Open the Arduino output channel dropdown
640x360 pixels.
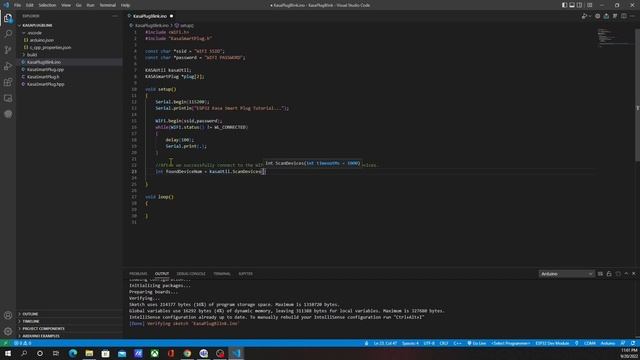pyautogui.click(x=566, y=274)
